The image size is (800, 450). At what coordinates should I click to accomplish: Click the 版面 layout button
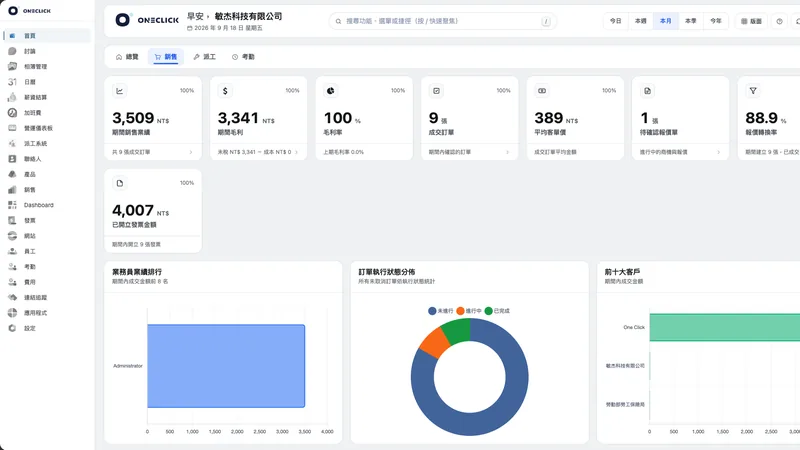click(752, 21)
